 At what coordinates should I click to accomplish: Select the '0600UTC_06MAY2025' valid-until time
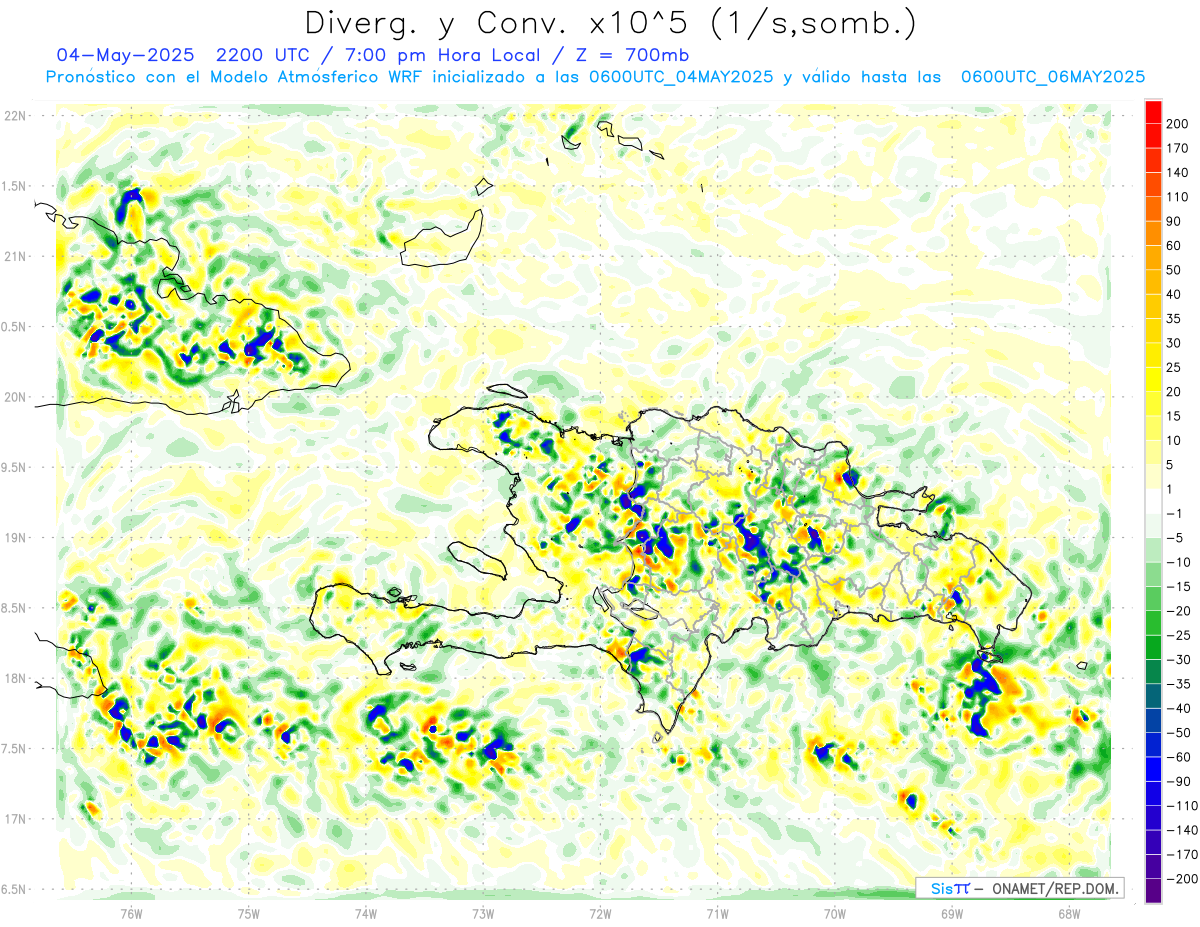pos(1052,77)
